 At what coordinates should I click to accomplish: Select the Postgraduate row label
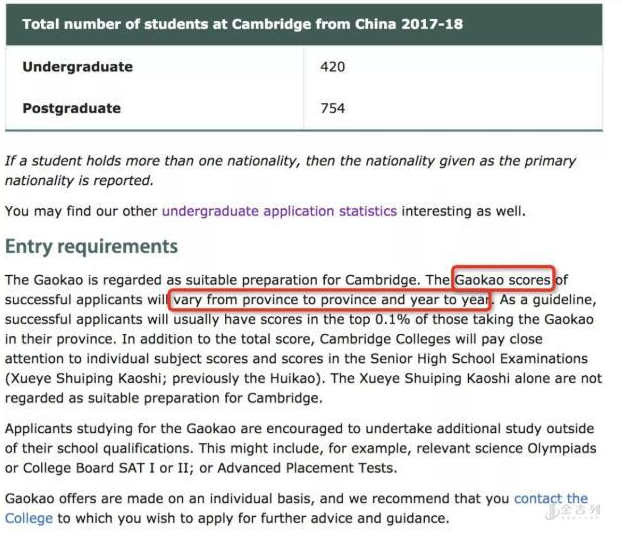point(71,108)
